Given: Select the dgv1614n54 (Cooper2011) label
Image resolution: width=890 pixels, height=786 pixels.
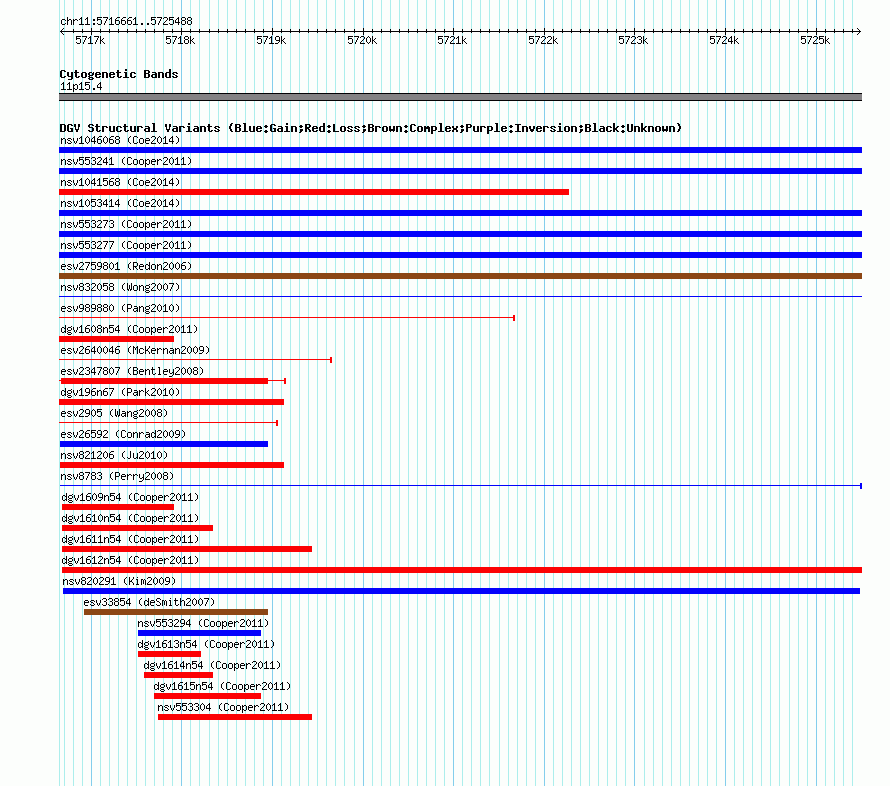Looking at the screenshot, I should pos(212,665).
